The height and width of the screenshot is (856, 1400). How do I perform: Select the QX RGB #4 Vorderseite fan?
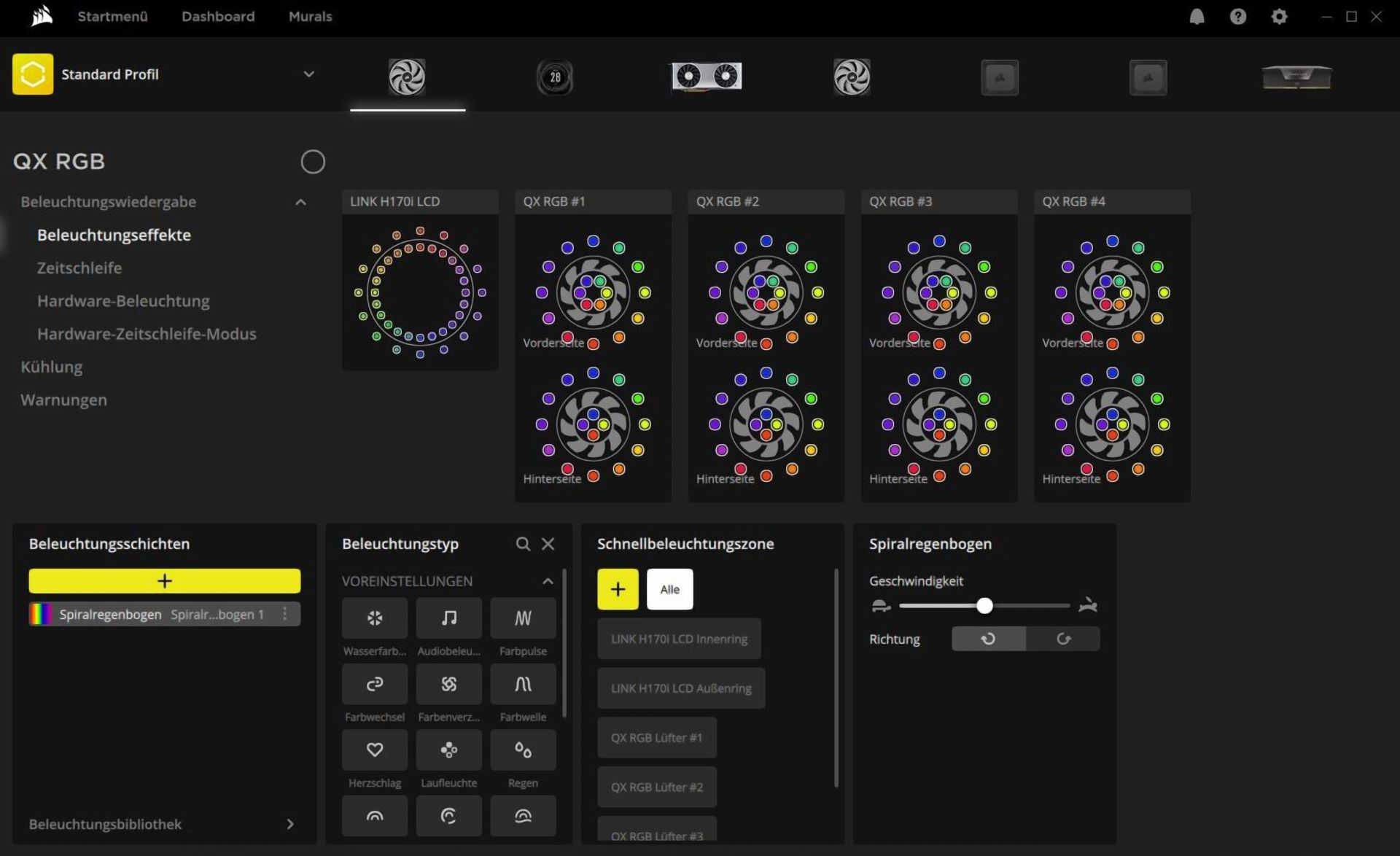(x=1112, y=292)
